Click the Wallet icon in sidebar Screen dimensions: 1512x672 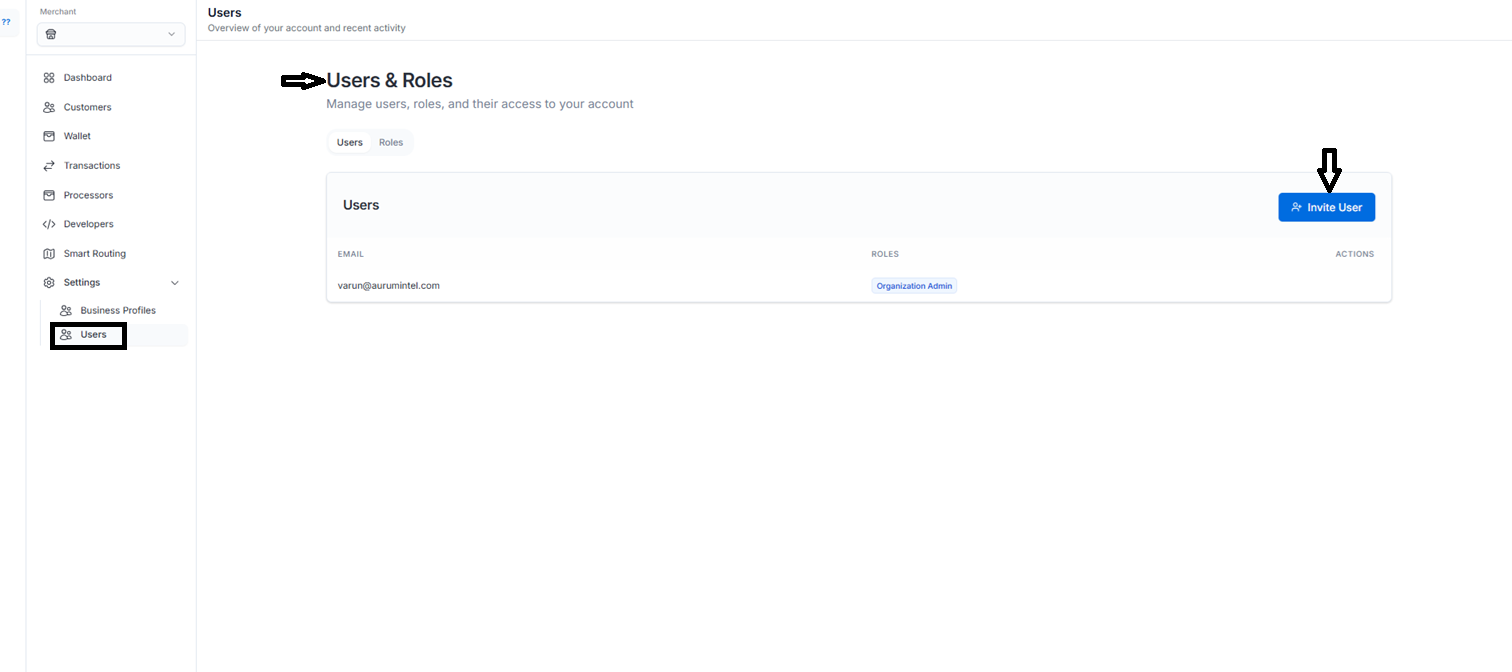[x=49, y=136]
